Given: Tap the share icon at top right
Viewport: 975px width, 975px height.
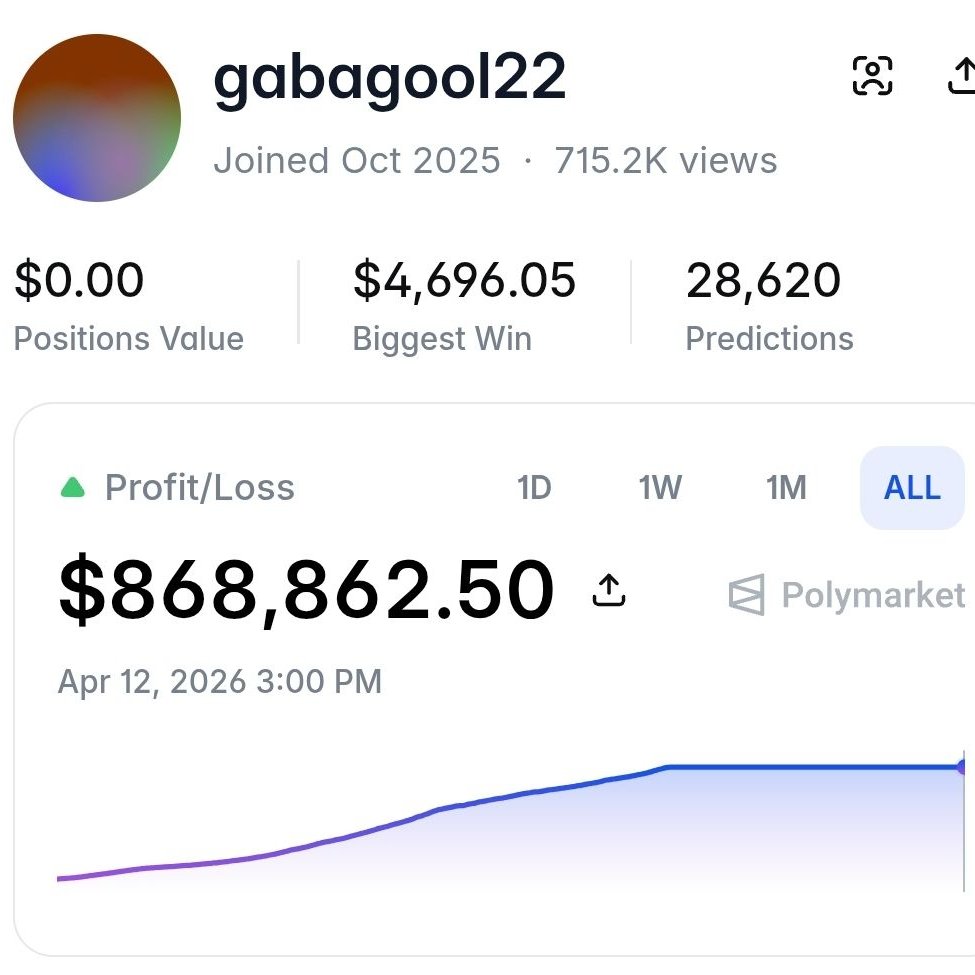Looking at the screenshot, I should tap(961, 76).
